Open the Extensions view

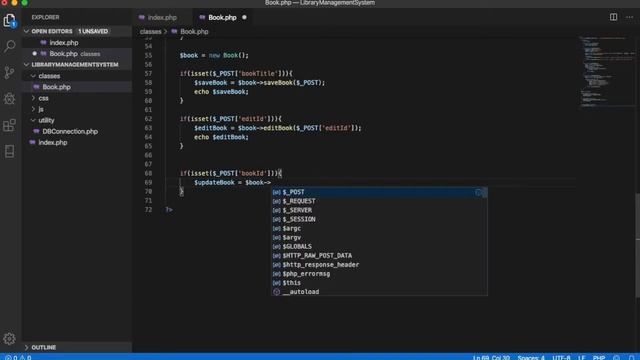[9, 125]
